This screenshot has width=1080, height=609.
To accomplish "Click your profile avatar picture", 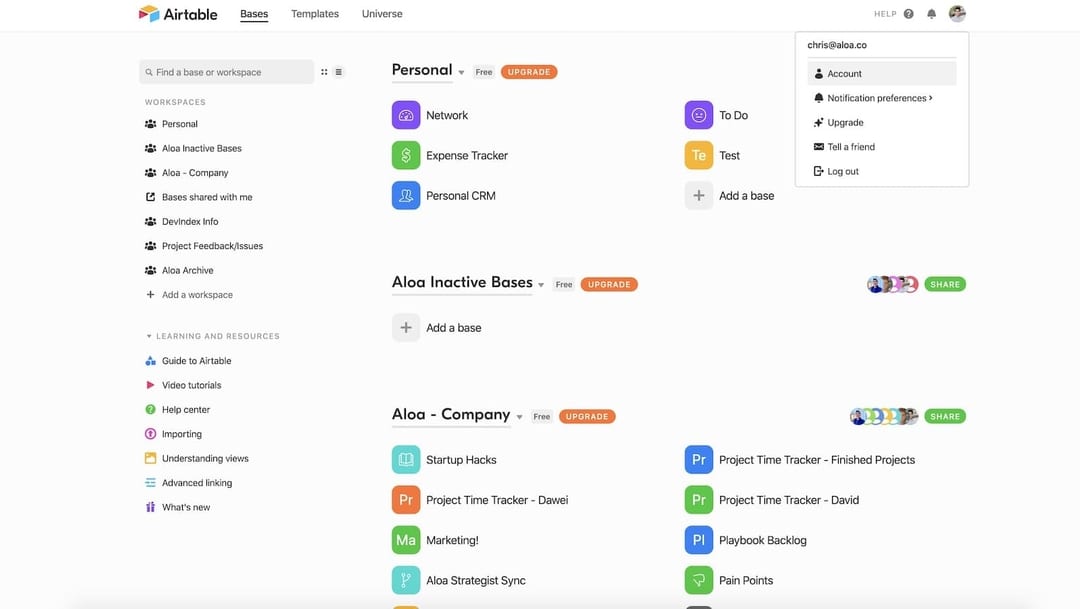I will coord(956,13).
